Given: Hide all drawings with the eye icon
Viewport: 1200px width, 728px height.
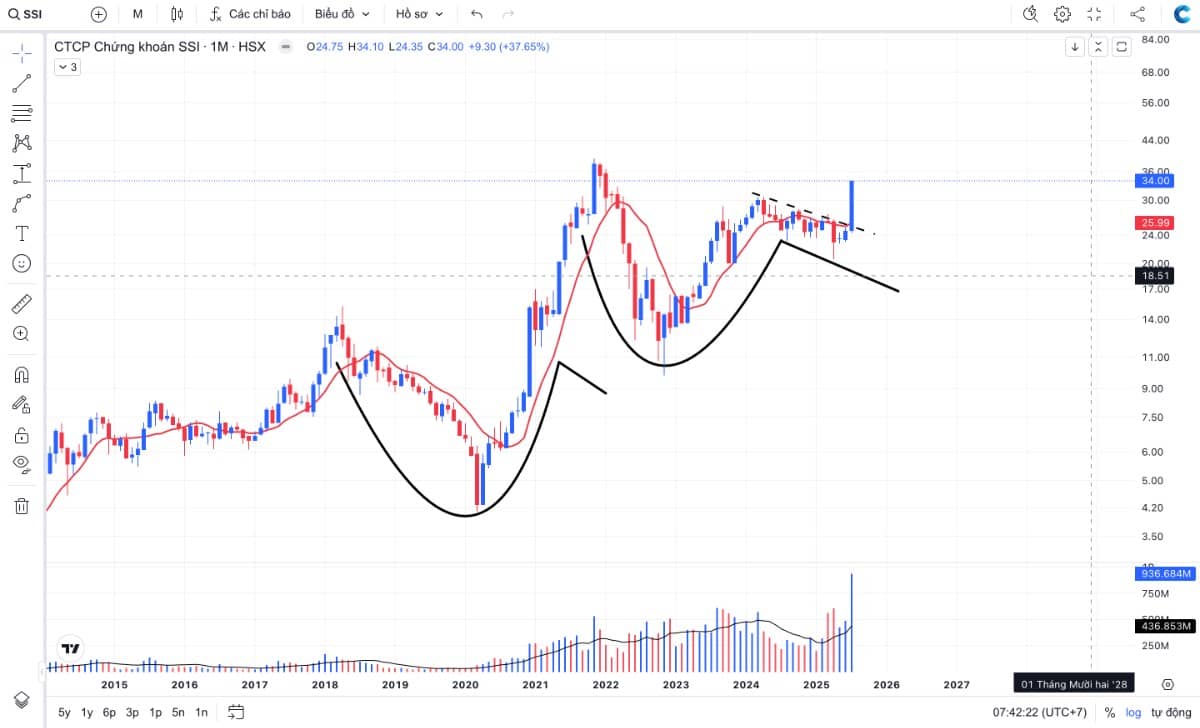Looking at the screenshot, I should 21,464.
